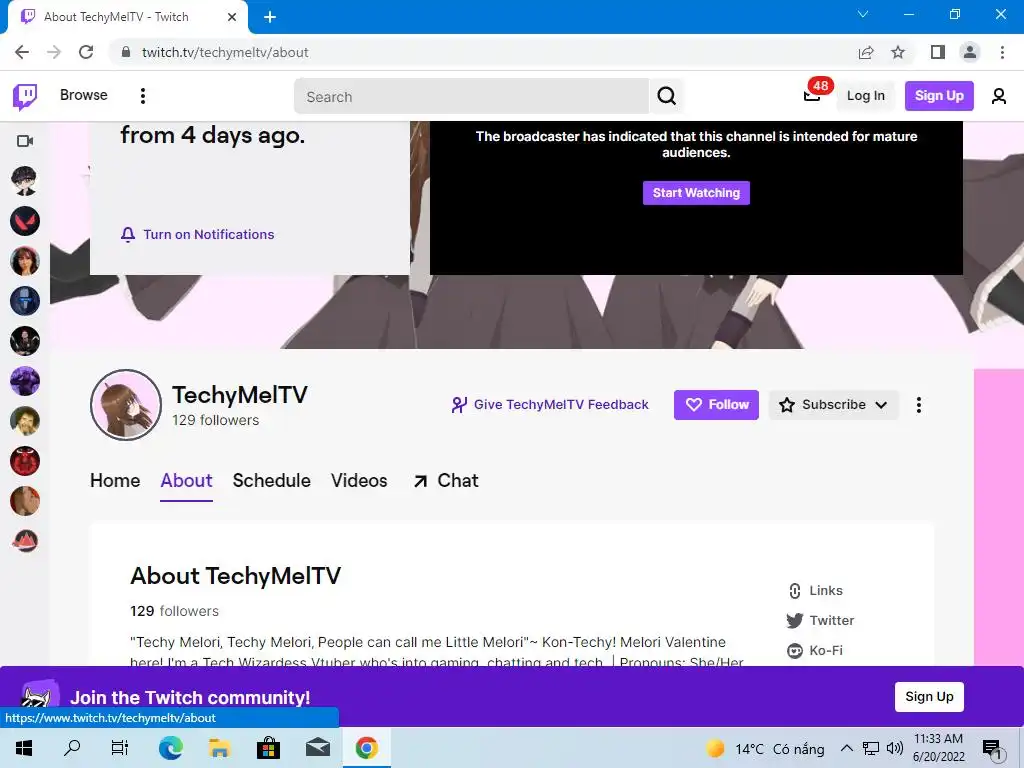Reload the page with the refresh icon

point(86,52)
